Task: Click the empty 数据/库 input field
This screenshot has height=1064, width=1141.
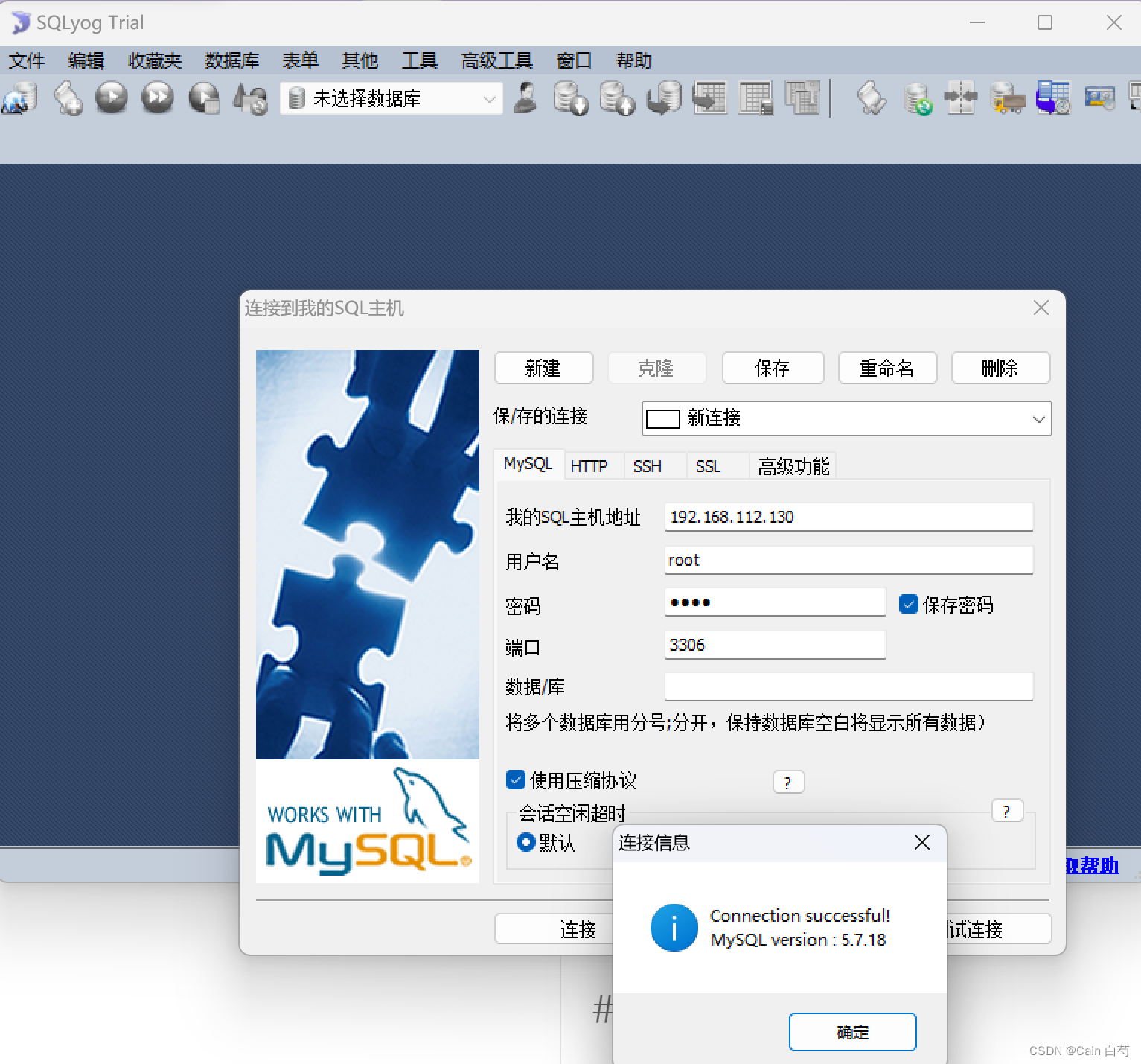Action: (x=848, y=686)
